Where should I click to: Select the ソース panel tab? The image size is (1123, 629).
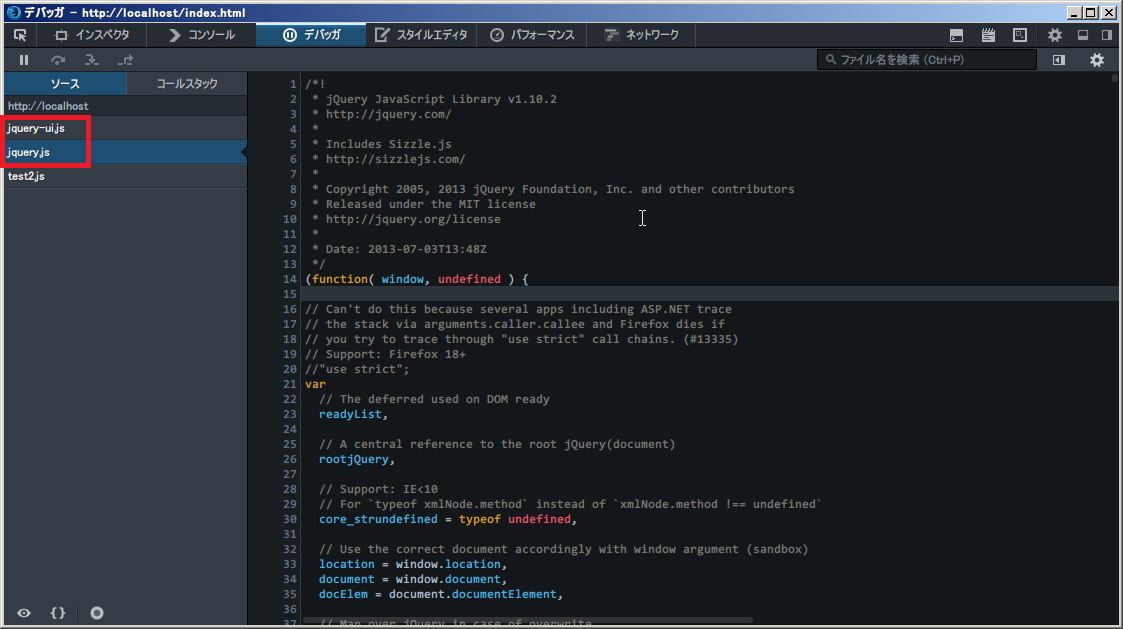pyautogui.click(x=65, y=84)
